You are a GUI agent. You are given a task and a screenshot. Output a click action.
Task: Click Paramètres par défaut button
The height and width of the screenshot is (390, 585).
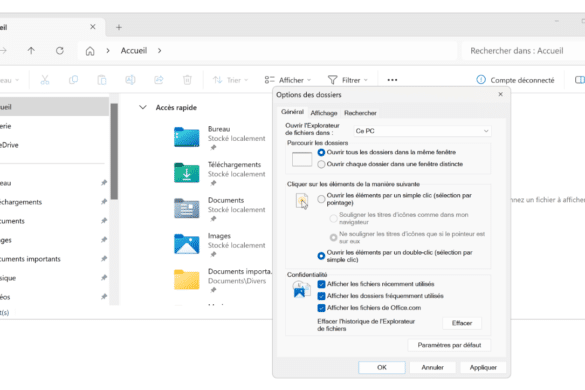(449, 345)
